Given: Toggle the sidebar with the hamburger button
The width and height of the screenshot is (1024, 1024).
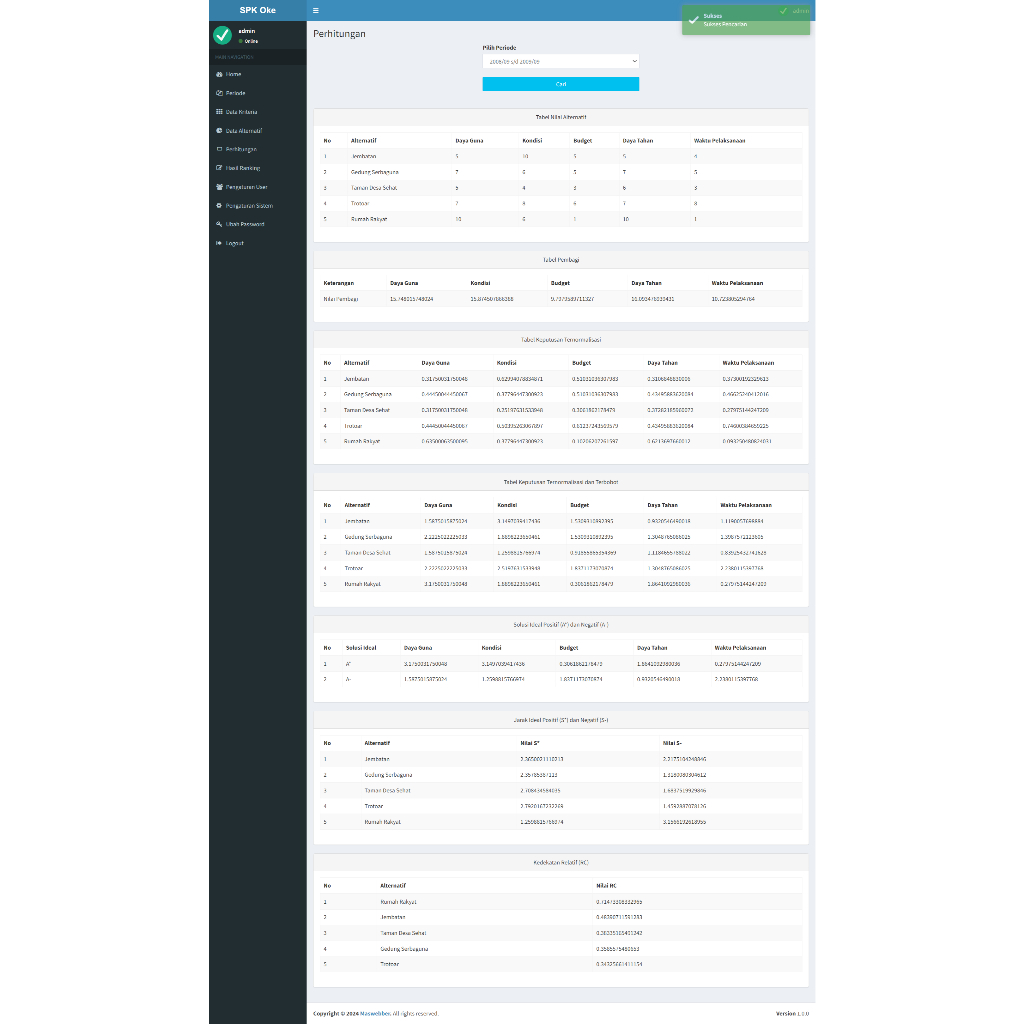Looking at the screenshot, I should (x=316, y=10).
